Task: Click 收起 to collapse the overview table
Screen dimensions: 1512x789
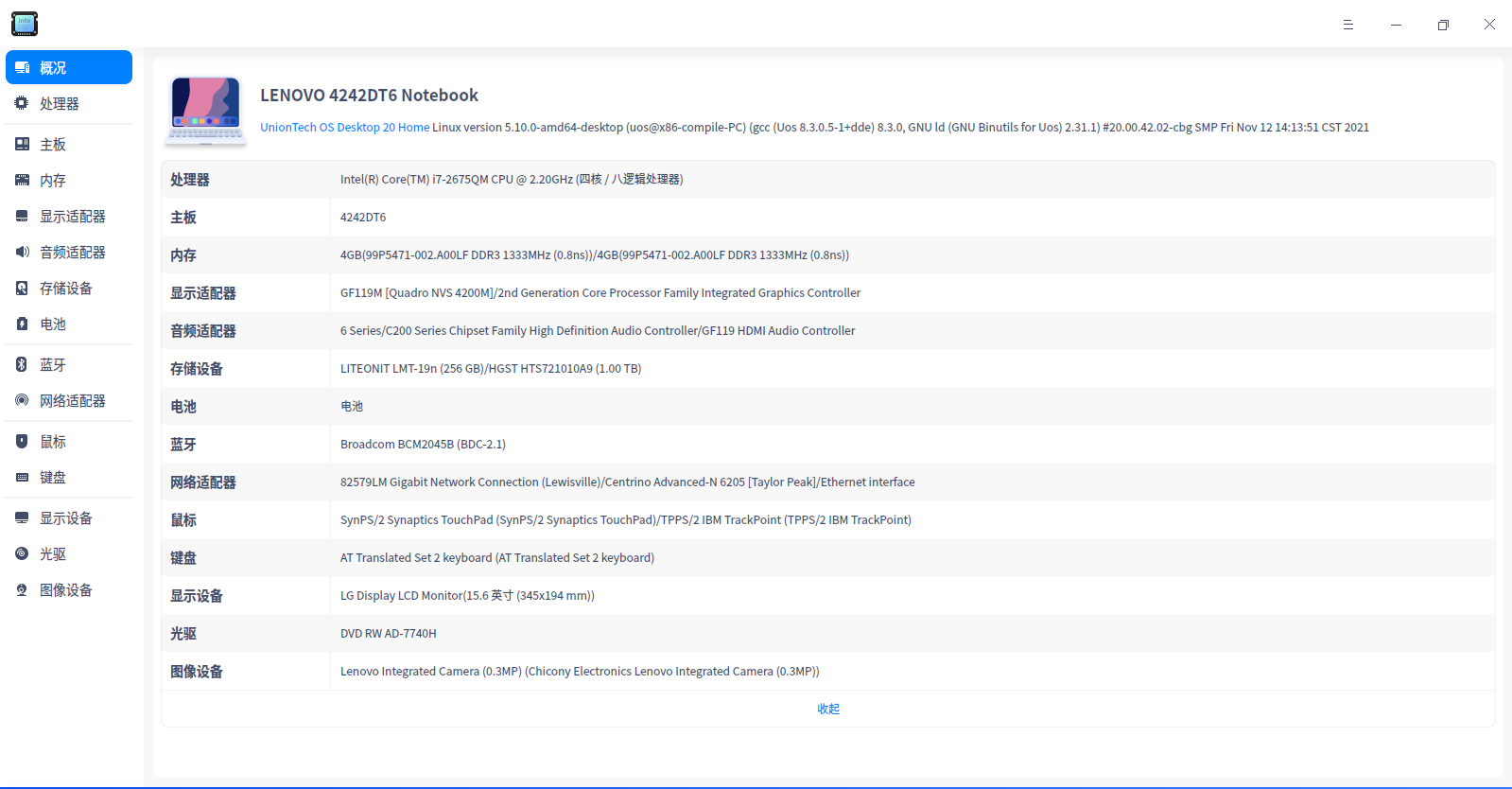Action: pos(828,709)
